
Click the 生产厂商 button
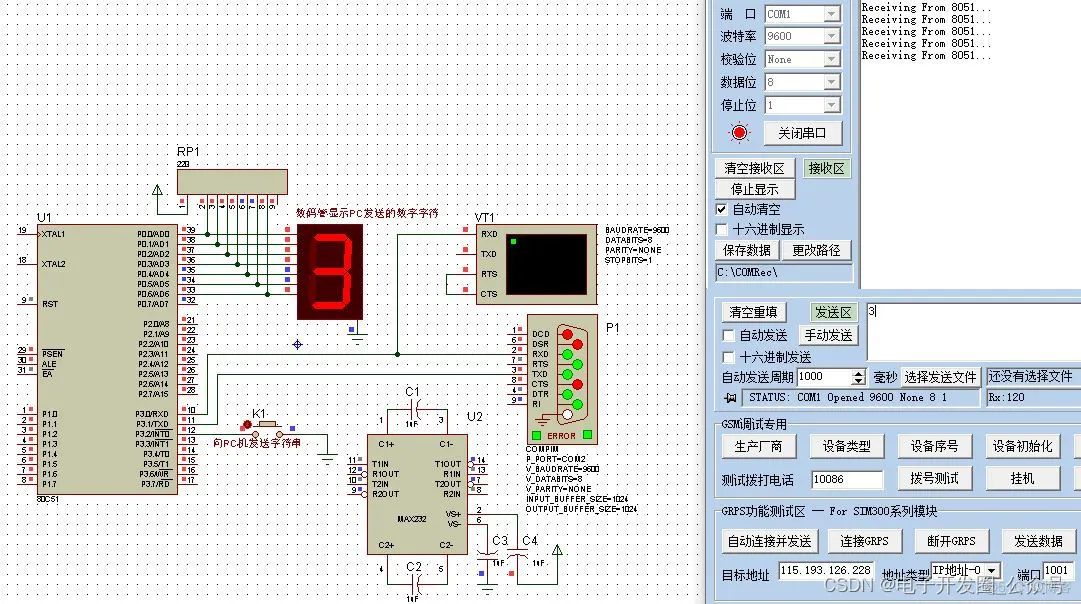point(758,446)
